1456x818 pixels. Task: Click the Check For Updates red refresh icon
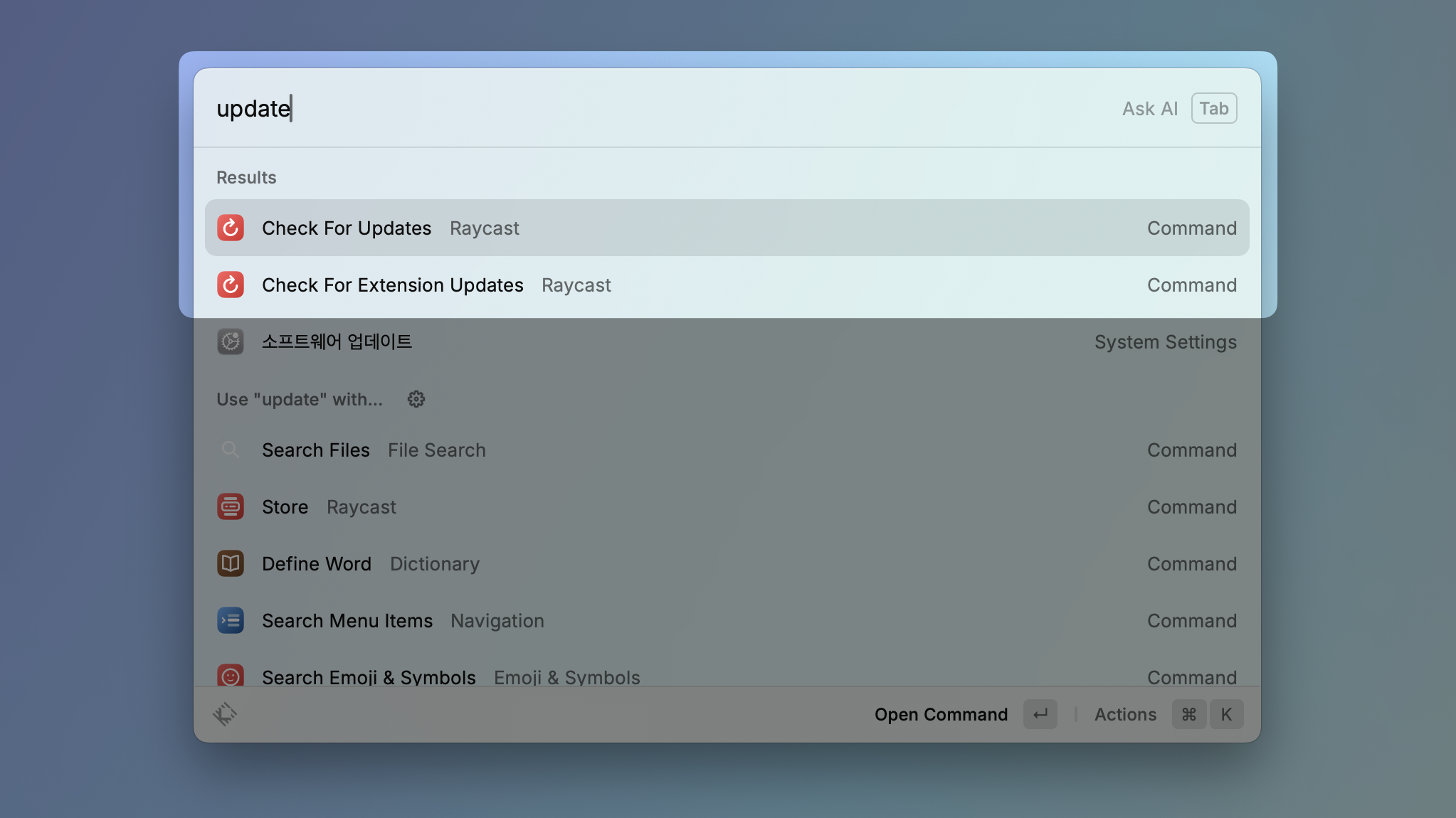click(230, 228)
